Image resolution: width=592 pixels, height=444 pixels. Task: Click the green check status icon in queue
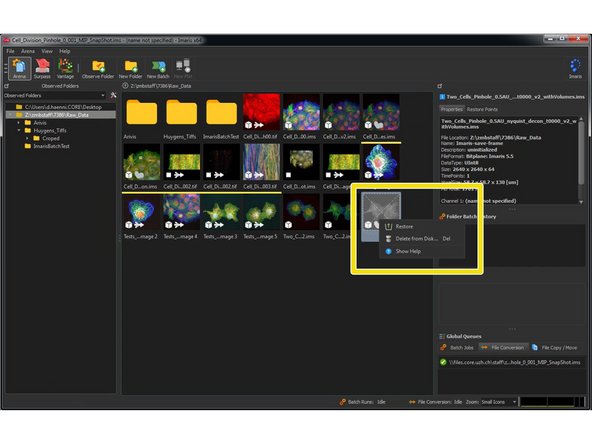click(x=443, y=362)
